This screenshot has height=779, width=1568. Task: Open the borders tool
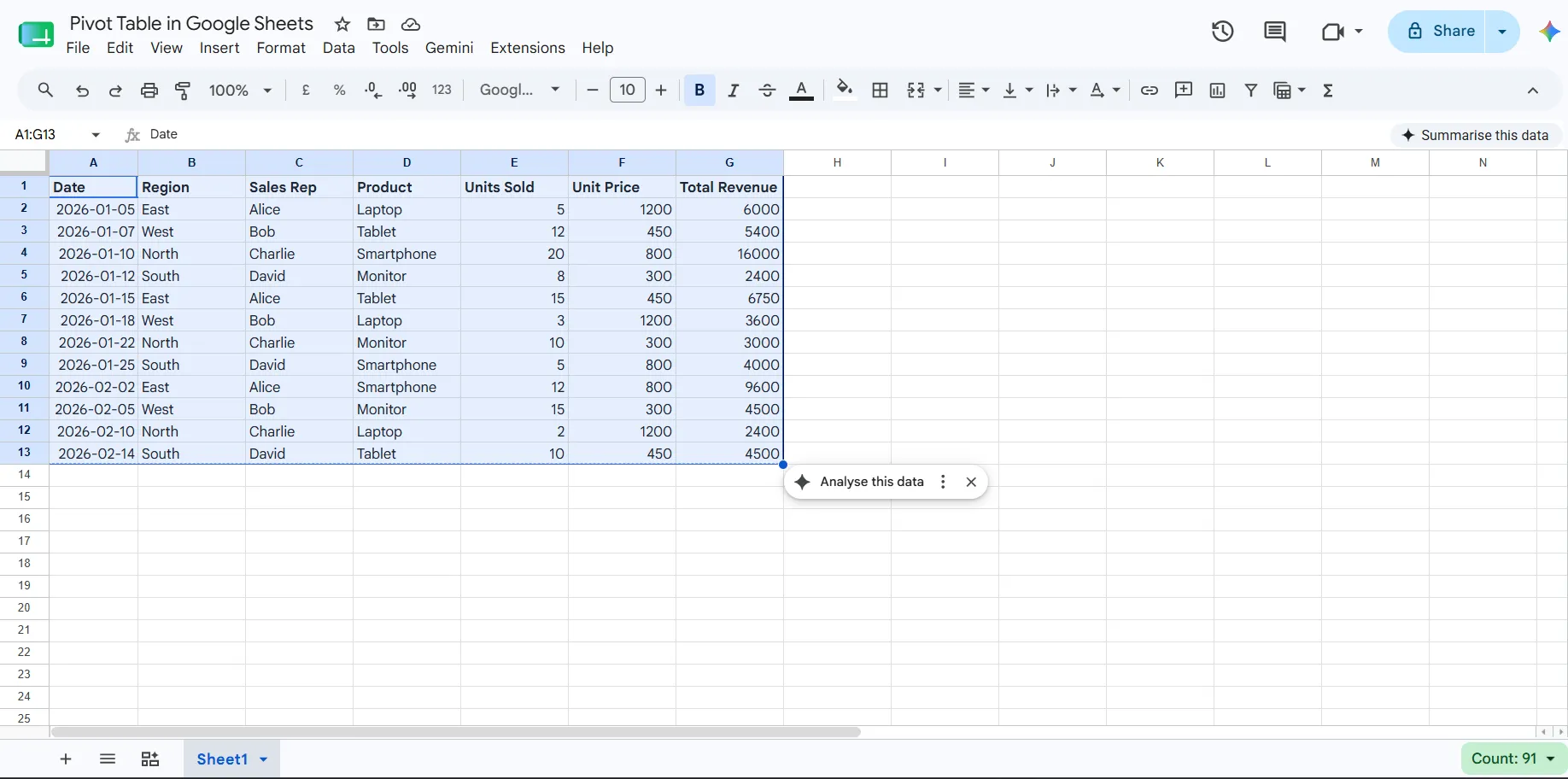pyautogui.click(x=881, y=90)
